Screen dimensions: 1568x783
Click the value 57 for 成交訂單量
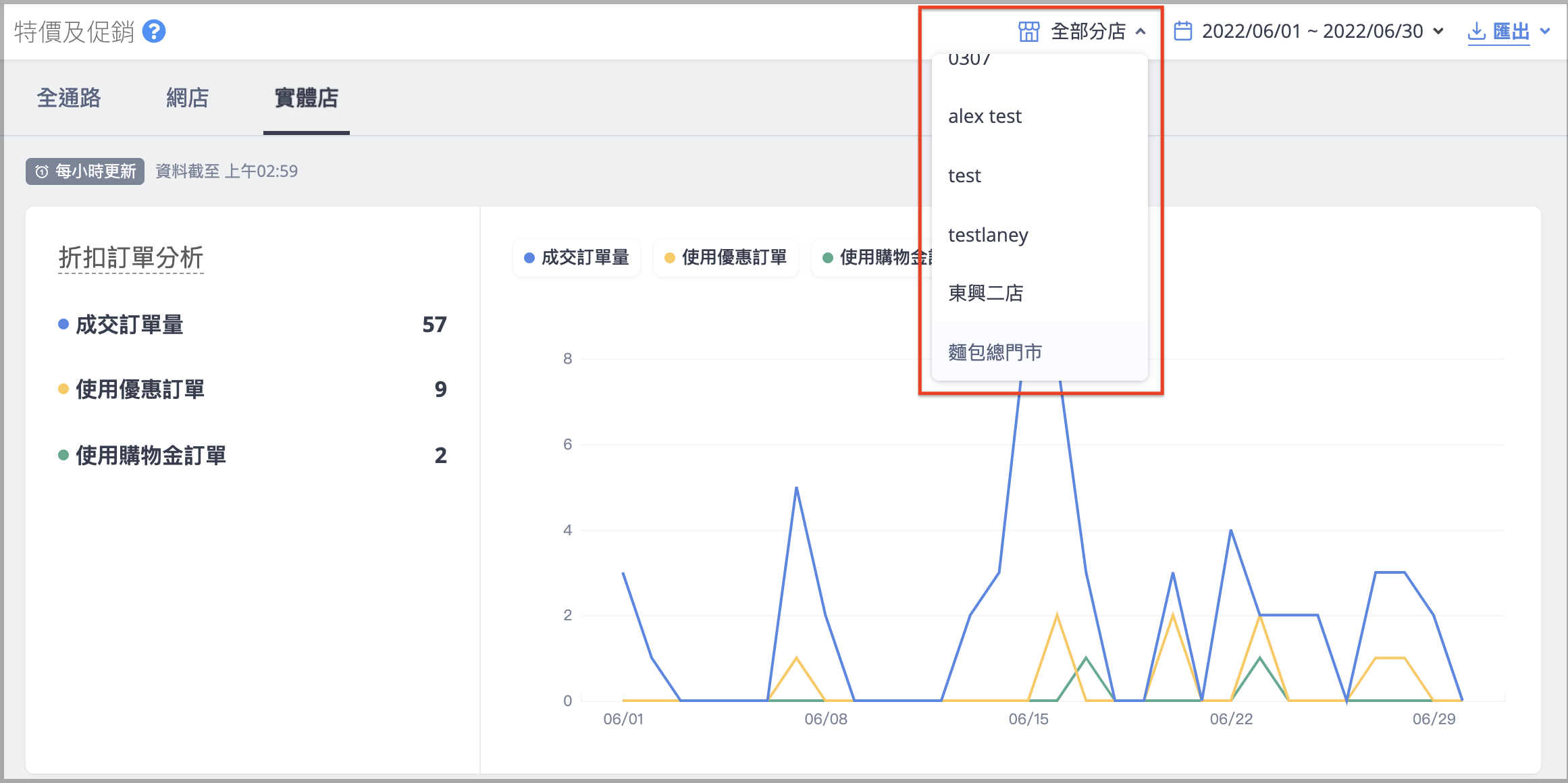coord(435,325)
